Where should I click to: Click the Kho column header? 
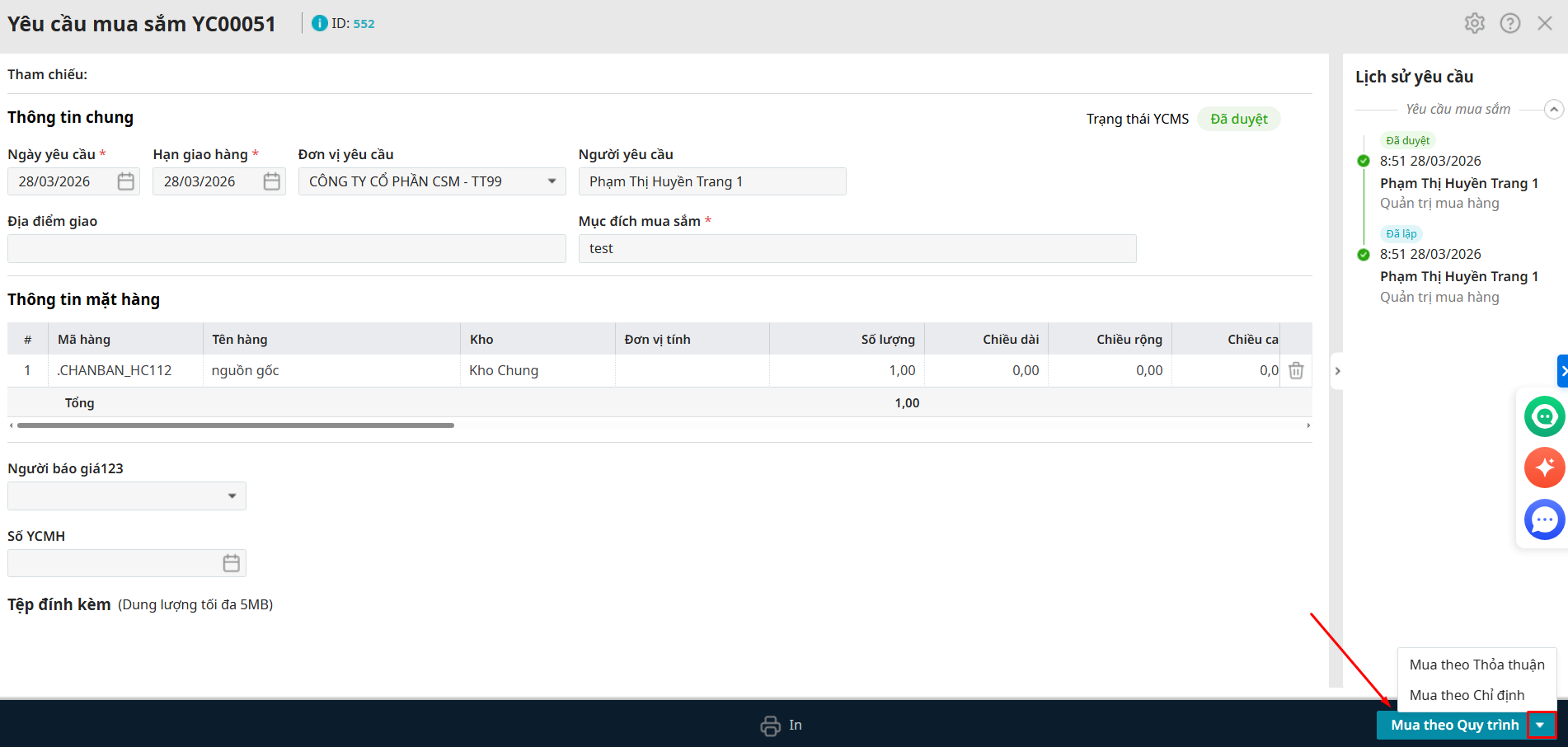pos(538,339)
